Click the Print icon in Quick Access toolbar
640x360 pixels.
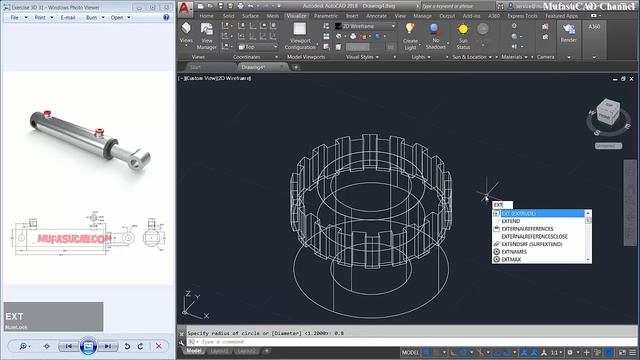coord(240,6)
